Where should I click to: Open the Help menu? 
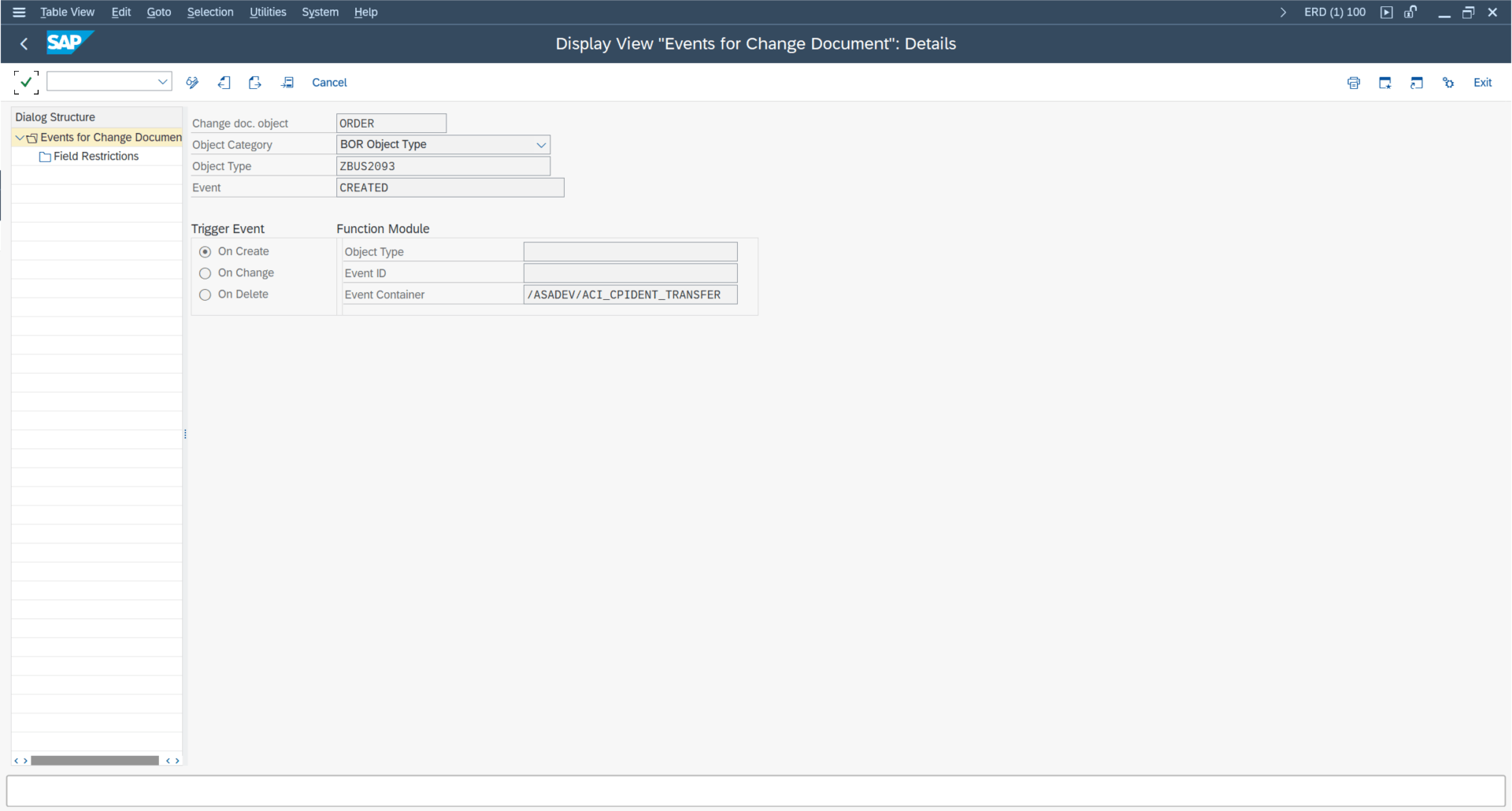(366, 12)
